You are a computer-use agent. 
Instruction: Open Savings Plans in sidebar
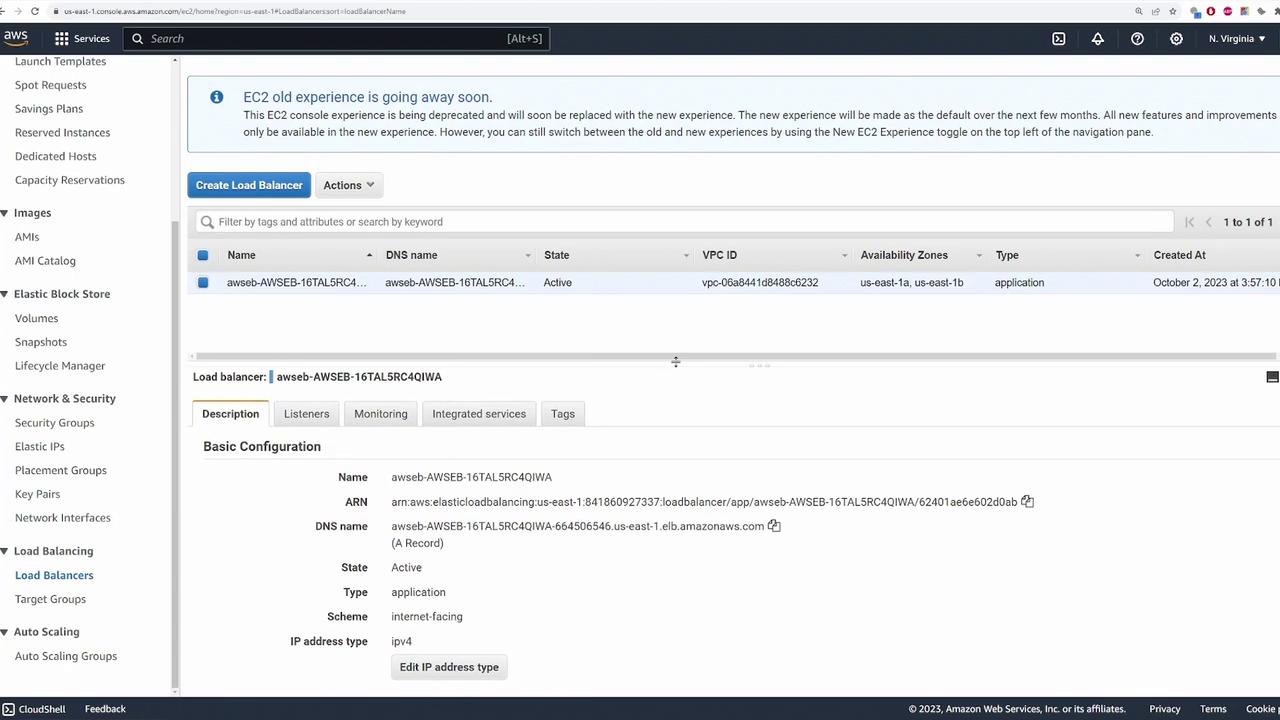pyautogui.click(x=49, y=109)
